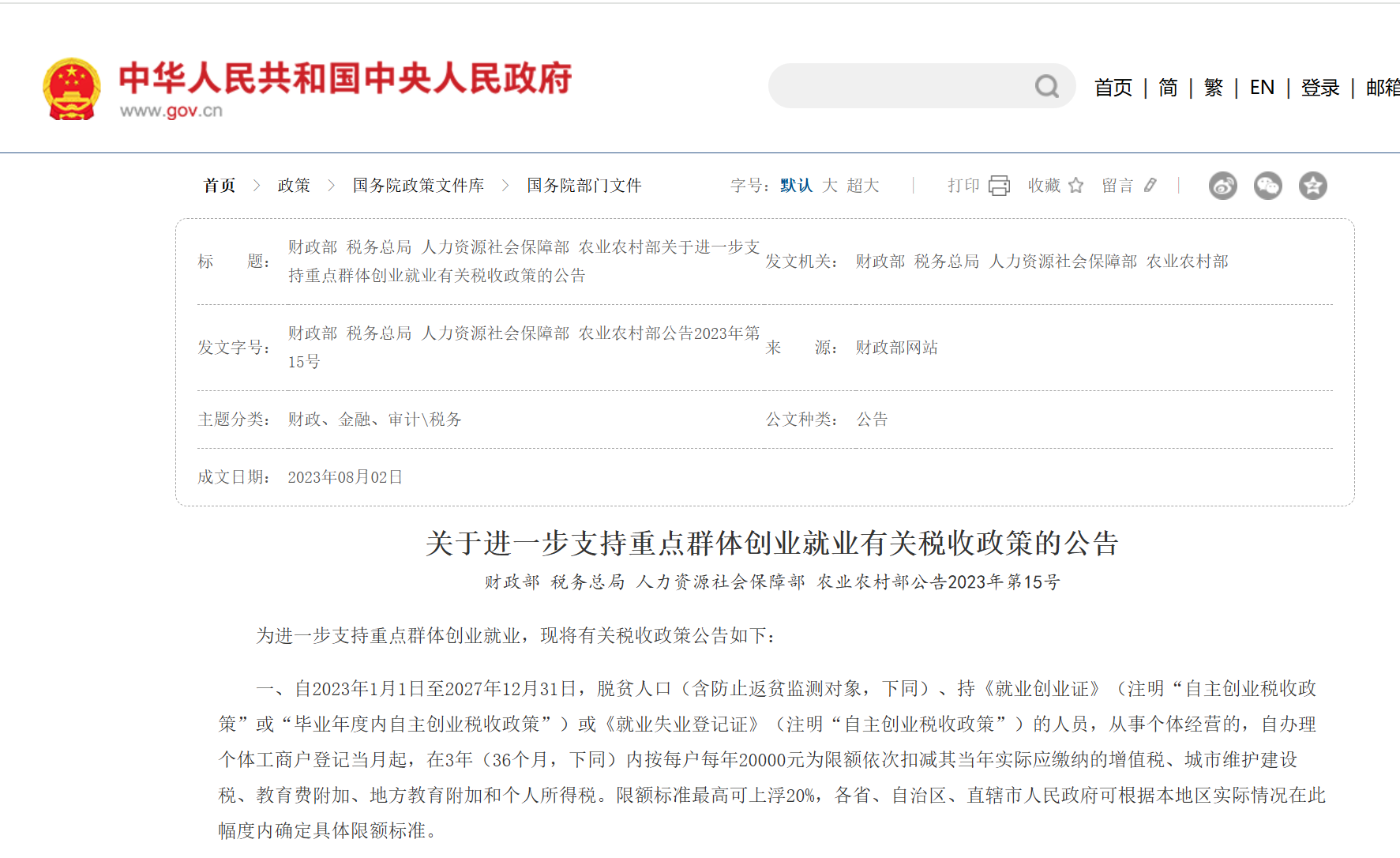This screenshot has height=858, width=1400.
Task: Share the page via Weibo icon
Action: [x=1222, y=186]
